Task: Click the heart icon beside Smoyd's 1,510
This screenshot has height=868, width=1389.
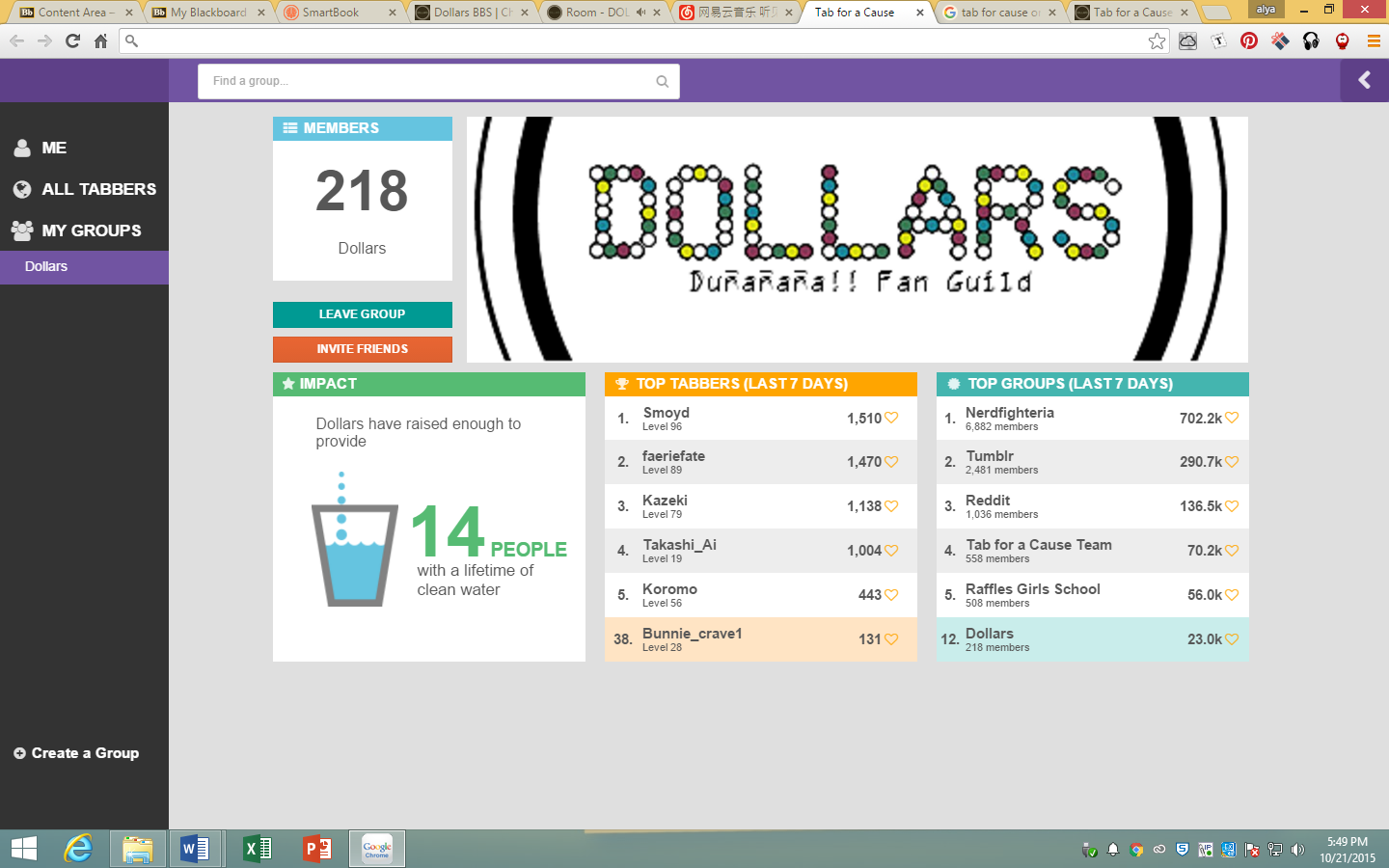Action: (891, 418)
